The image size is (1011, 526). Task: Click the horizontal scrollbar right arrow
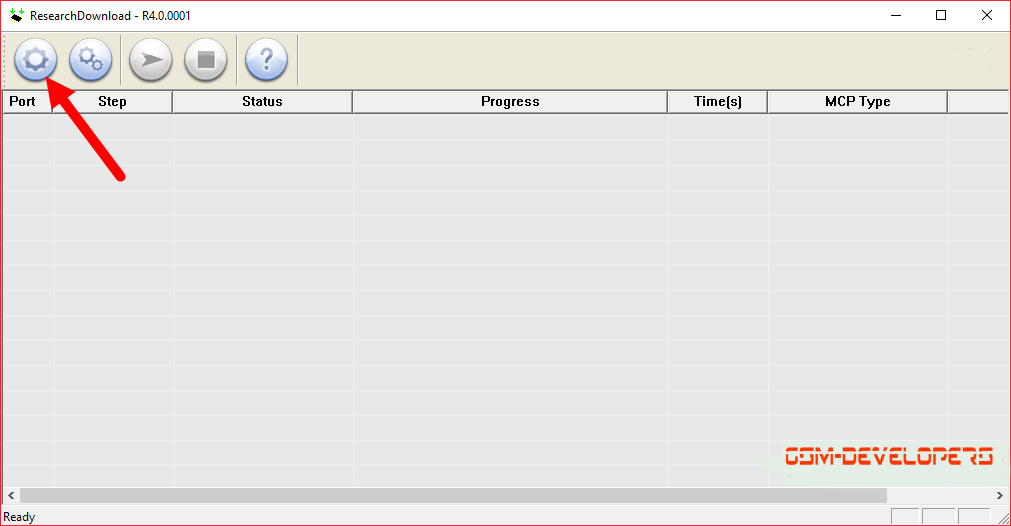click(999, 496)
